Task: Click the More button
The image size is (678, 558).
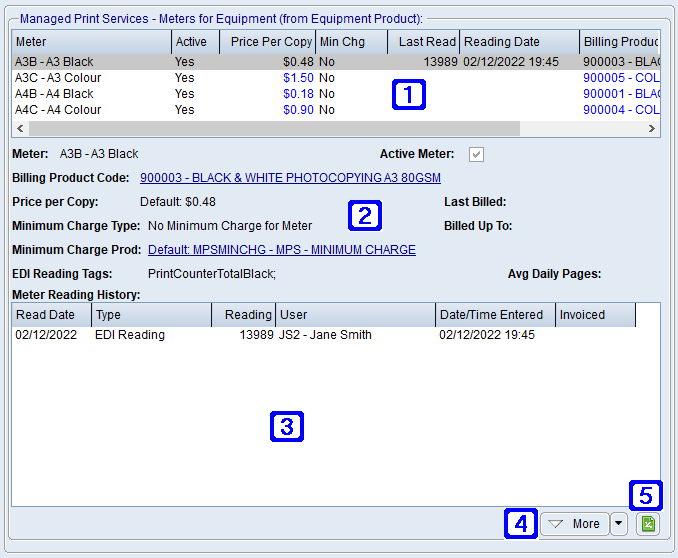Action: [574, 524]
